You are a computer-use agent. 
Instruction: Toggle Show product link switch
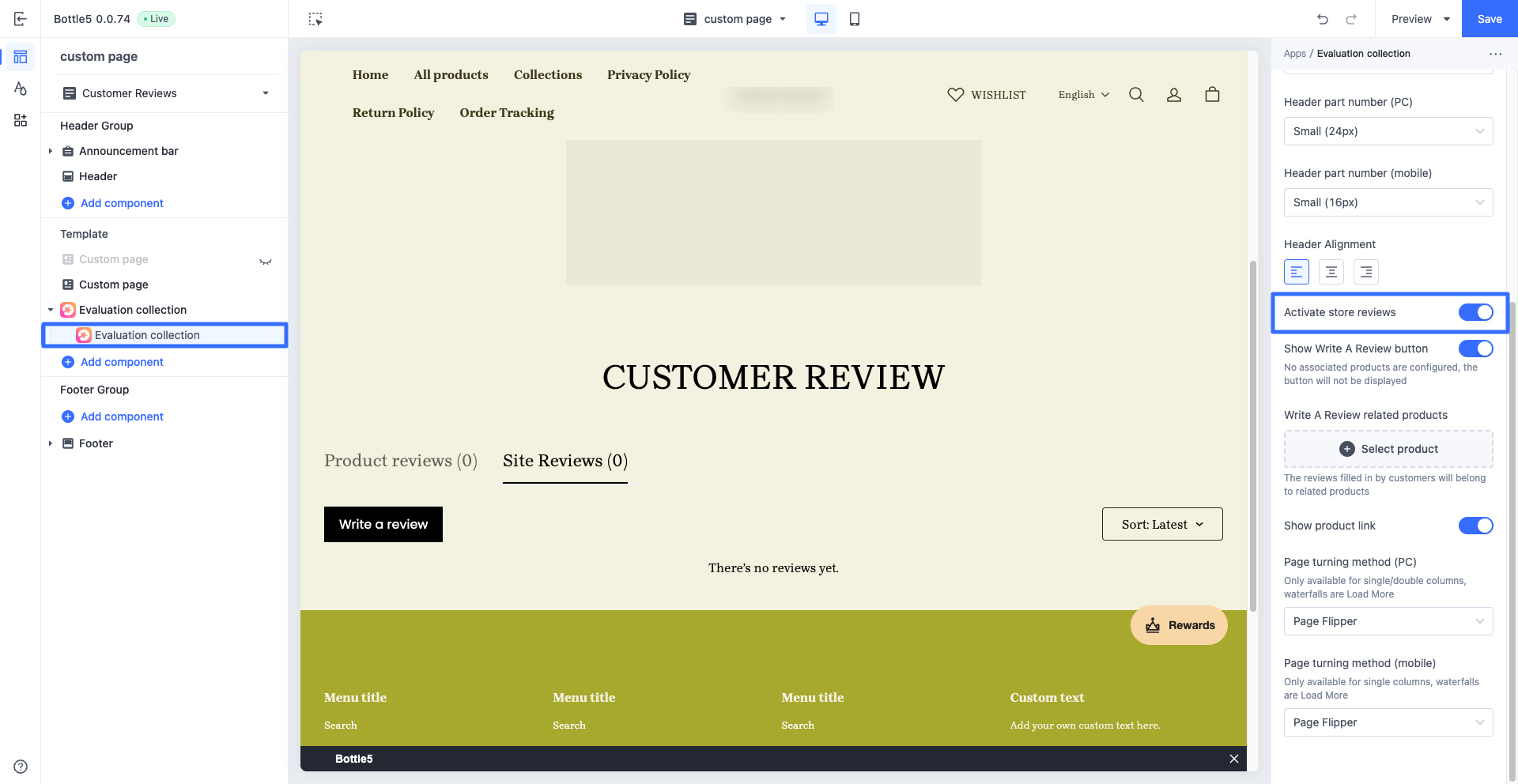coord(1475,526)
